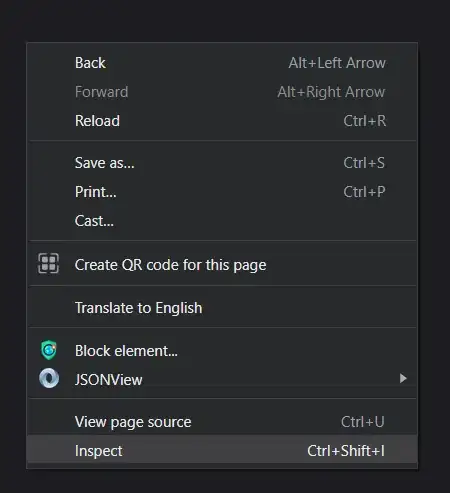Choose Create QR code for this page
Screen dimensions: 450x493
pyautogui.click(x=222, y=265)
